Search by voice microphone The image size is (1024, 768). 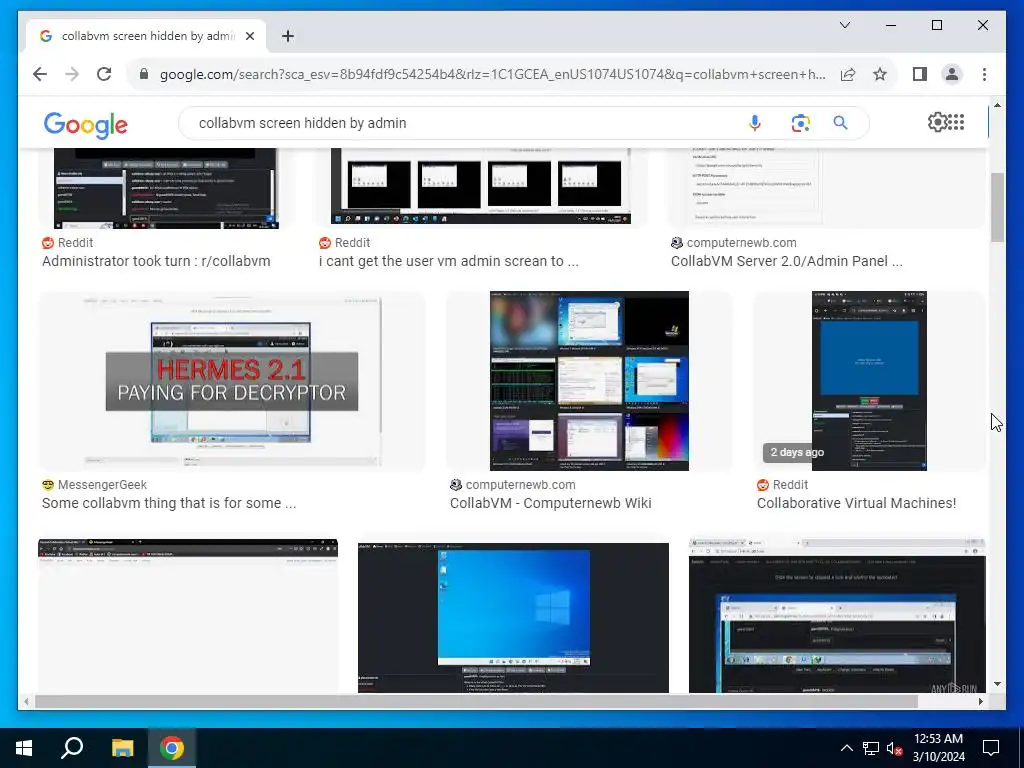click(x=755, y=123)
